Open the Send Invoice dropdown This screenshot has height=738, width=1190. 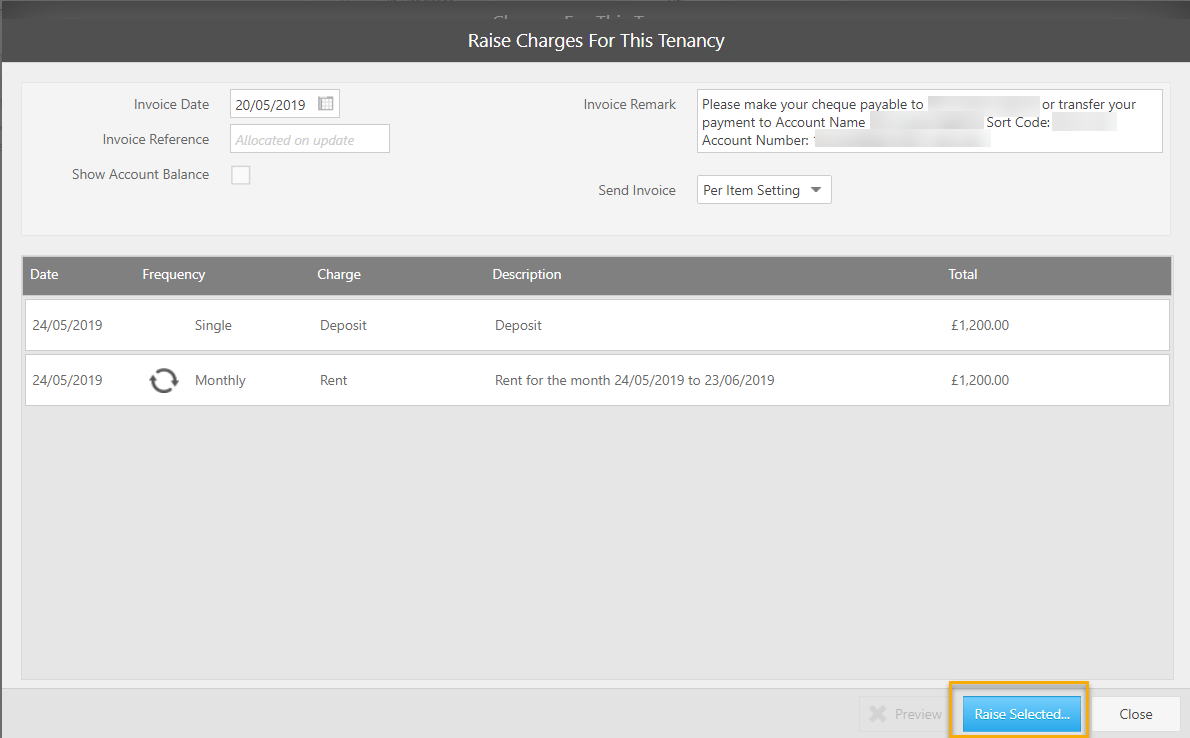coord(764,190)
